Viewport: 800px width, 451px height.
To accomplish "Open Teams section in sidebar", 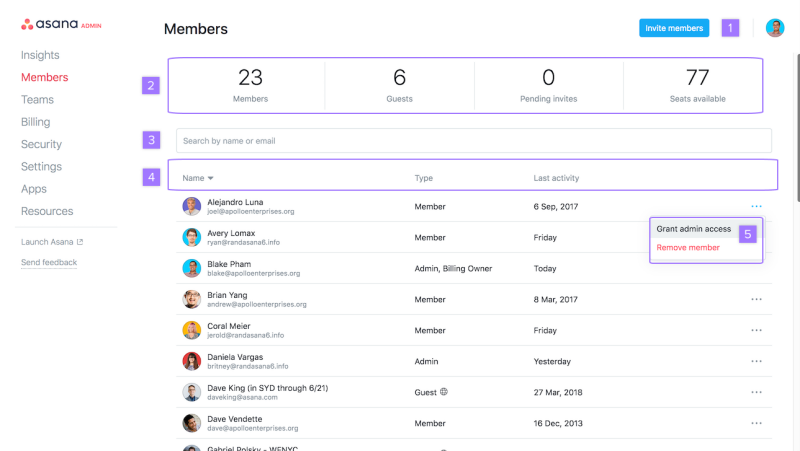I will [37, 99].
